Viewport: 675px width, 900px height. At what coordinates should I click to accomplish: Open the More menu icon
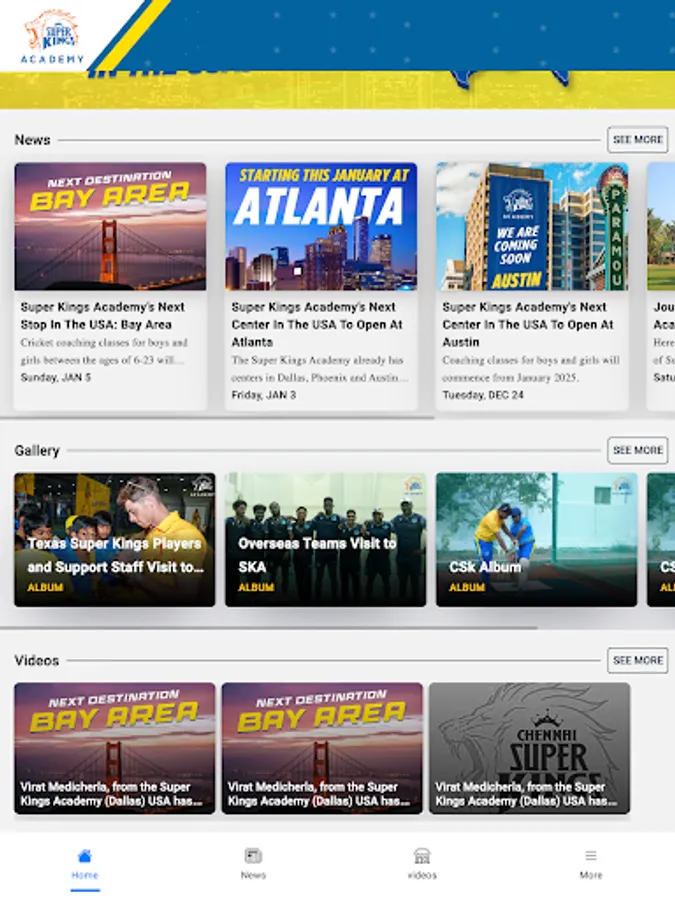click(591, 856)
